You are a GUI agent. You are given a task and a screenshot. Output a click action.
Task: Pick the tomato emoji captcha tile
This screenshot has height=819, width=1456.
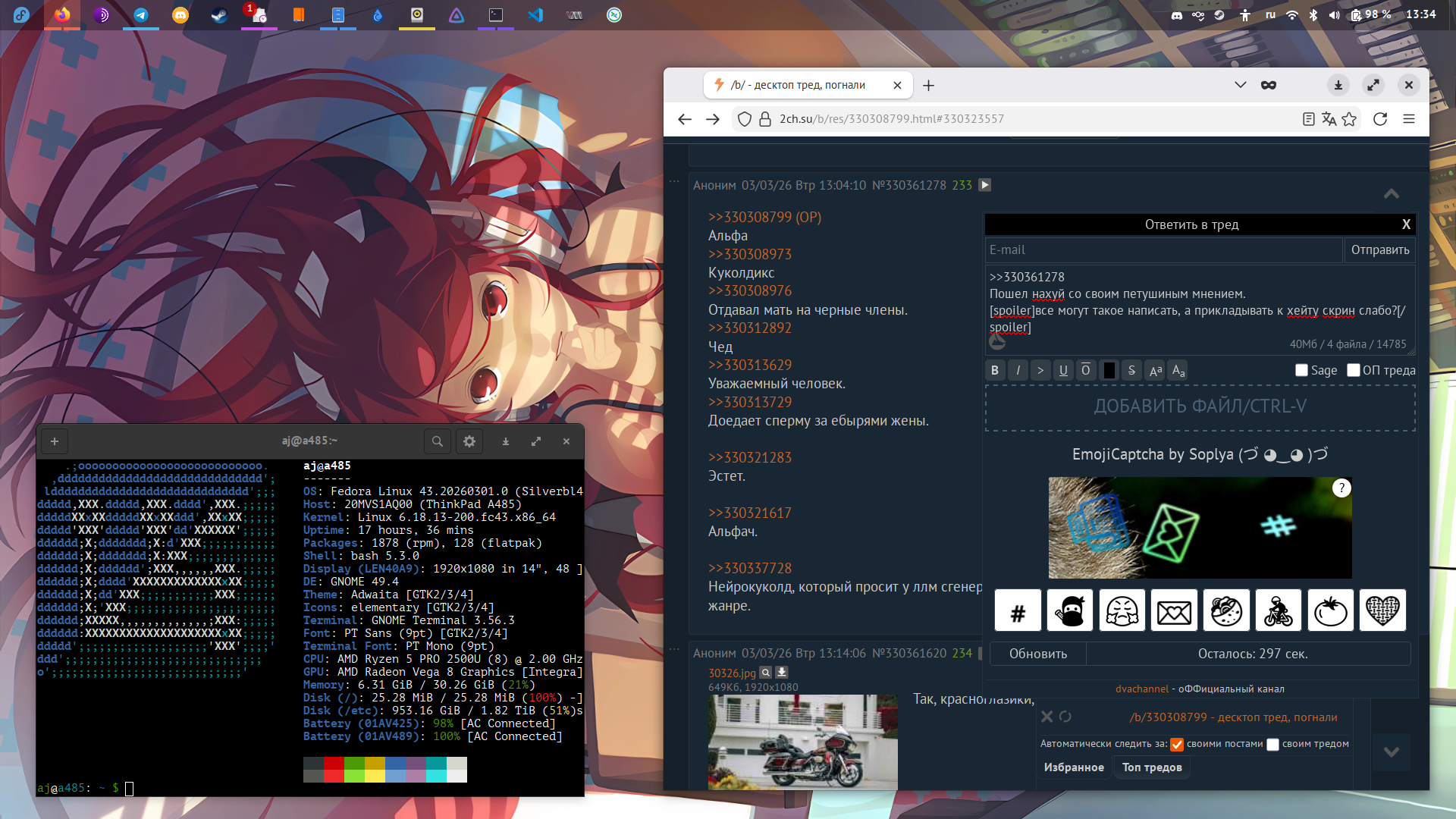[1330, 610]
